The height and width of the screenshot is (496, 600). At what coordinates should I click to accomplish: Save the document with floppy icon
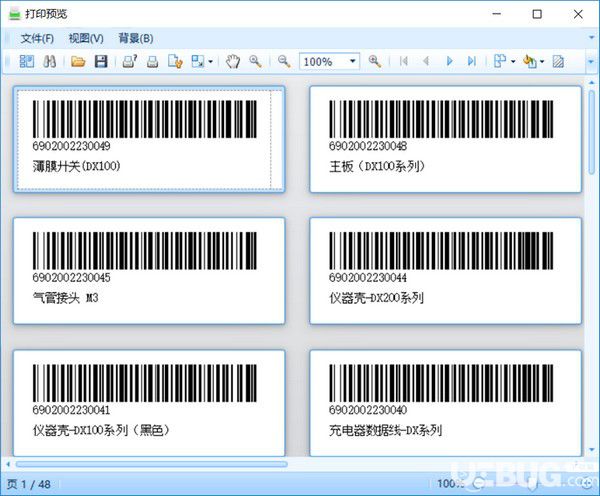101,61
